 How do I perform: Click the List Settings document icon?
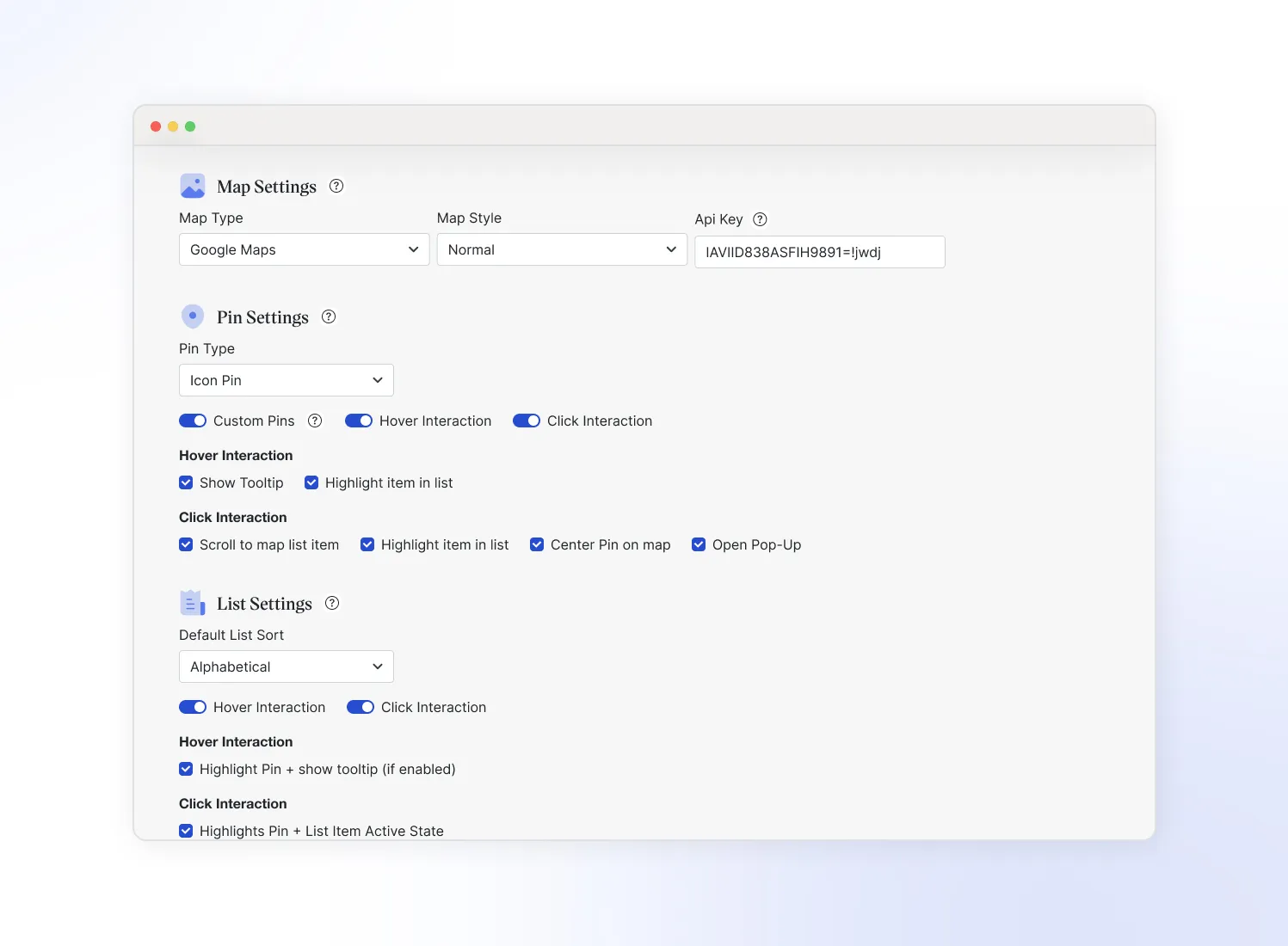coord(193,603)
